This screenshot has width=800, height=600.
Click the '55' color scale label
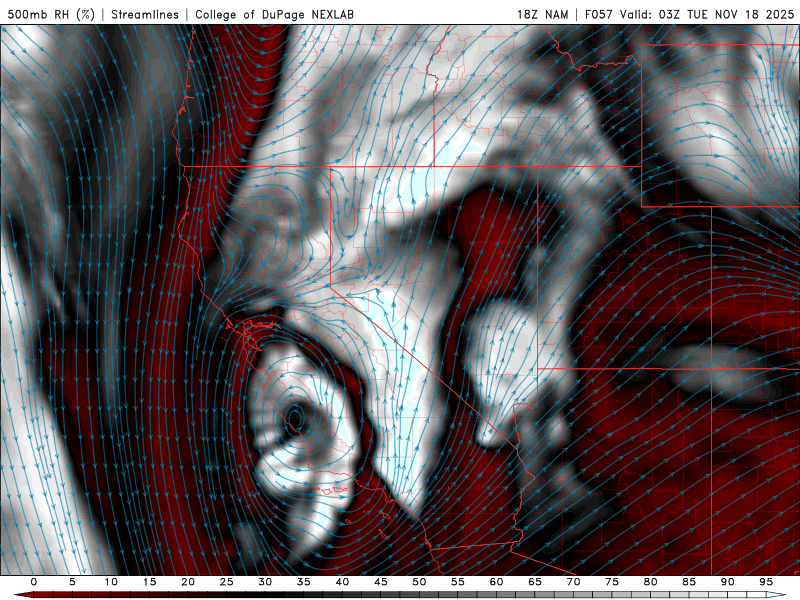[x=458, y=582]
